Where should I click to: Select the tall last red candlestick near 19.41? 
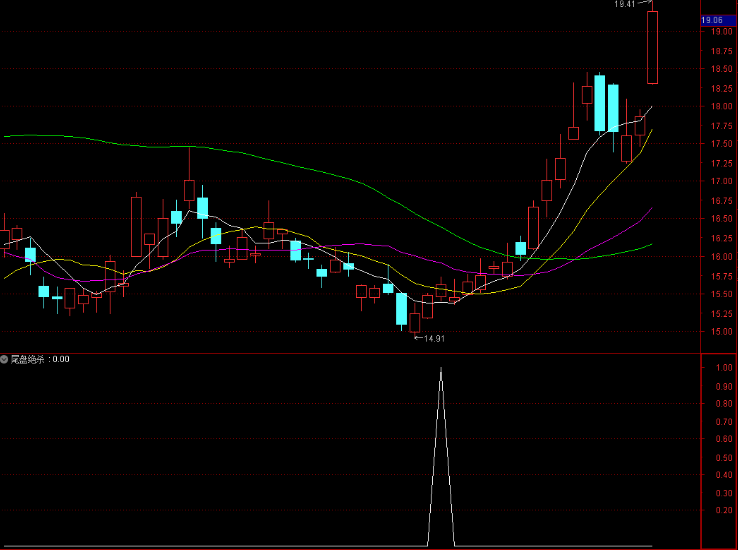(652, 47)
